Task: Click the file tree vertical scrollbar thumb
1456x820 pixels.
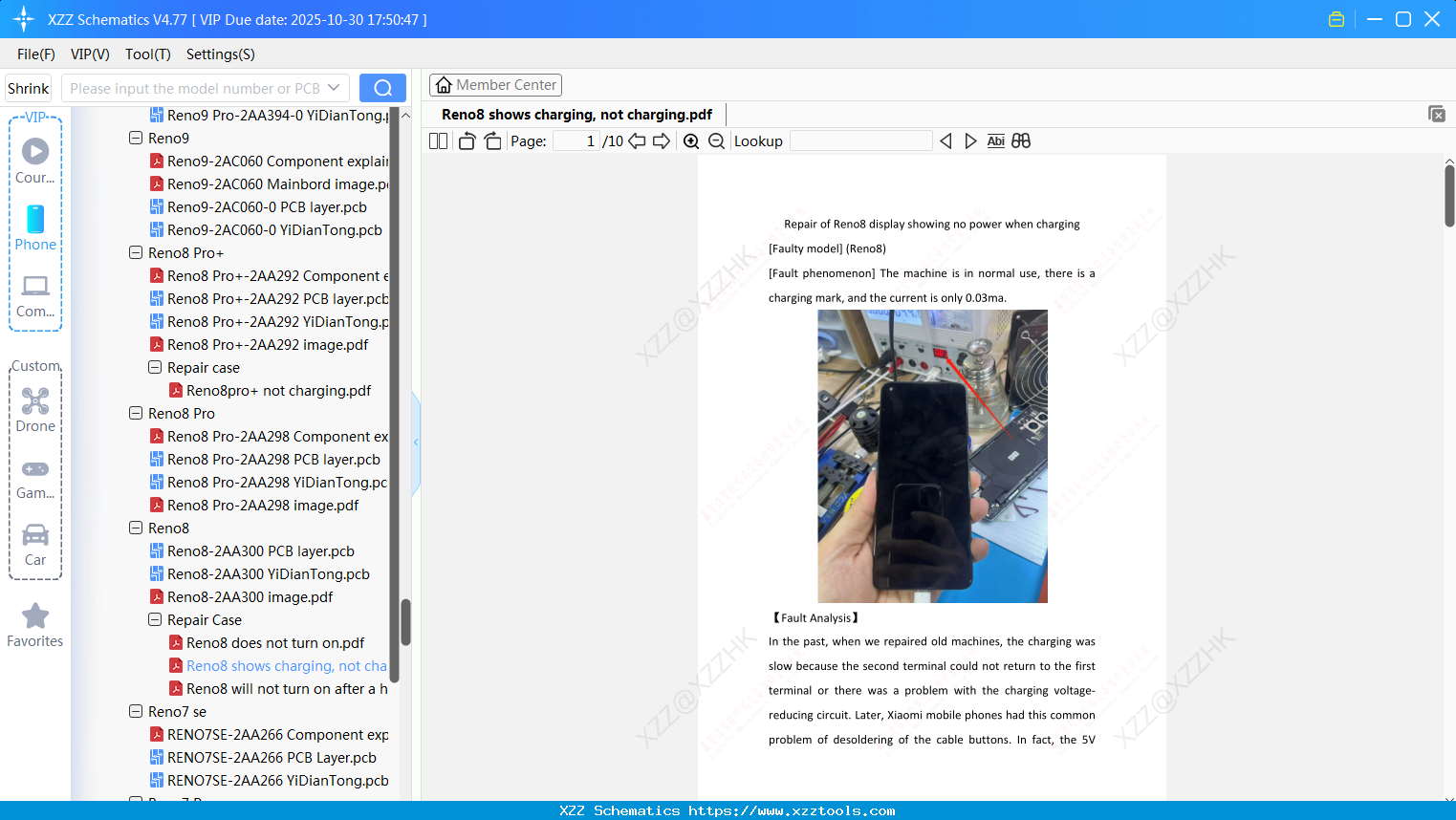Action: coord(405,622)
